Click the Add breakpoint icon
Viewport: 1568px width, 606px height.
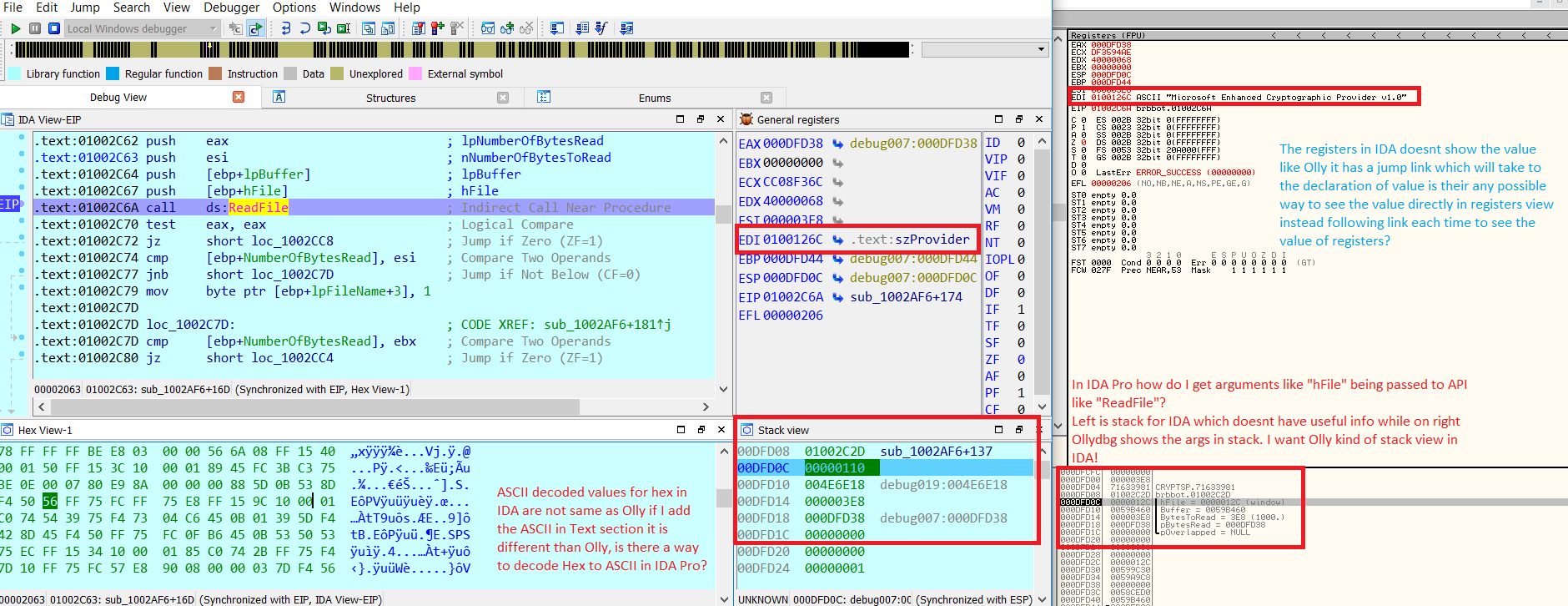point(437,28)
